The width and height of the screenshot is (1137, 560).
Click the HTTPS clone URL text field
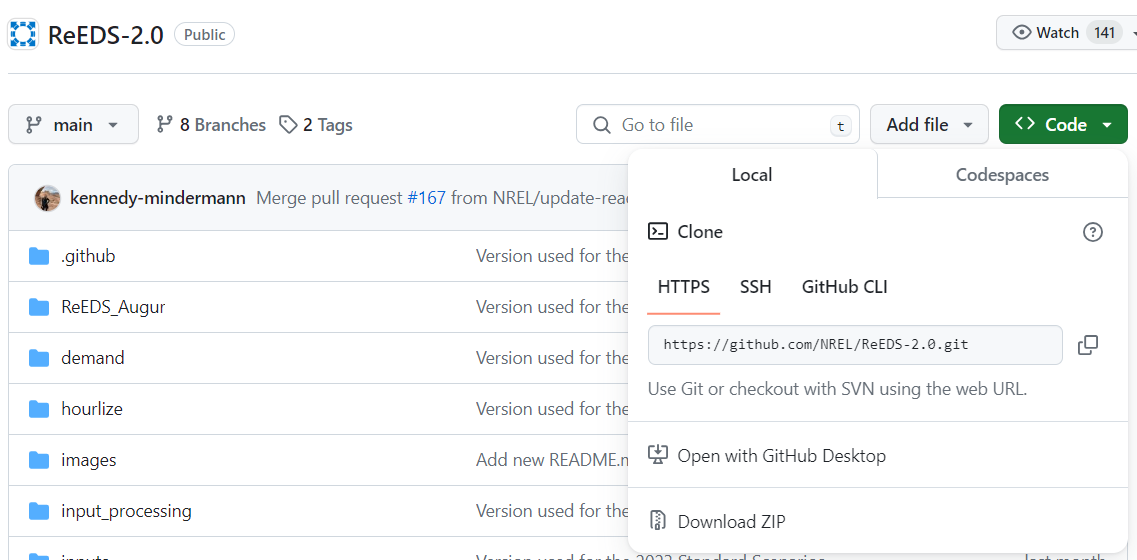pyautogui.click(x=855, y=345)
